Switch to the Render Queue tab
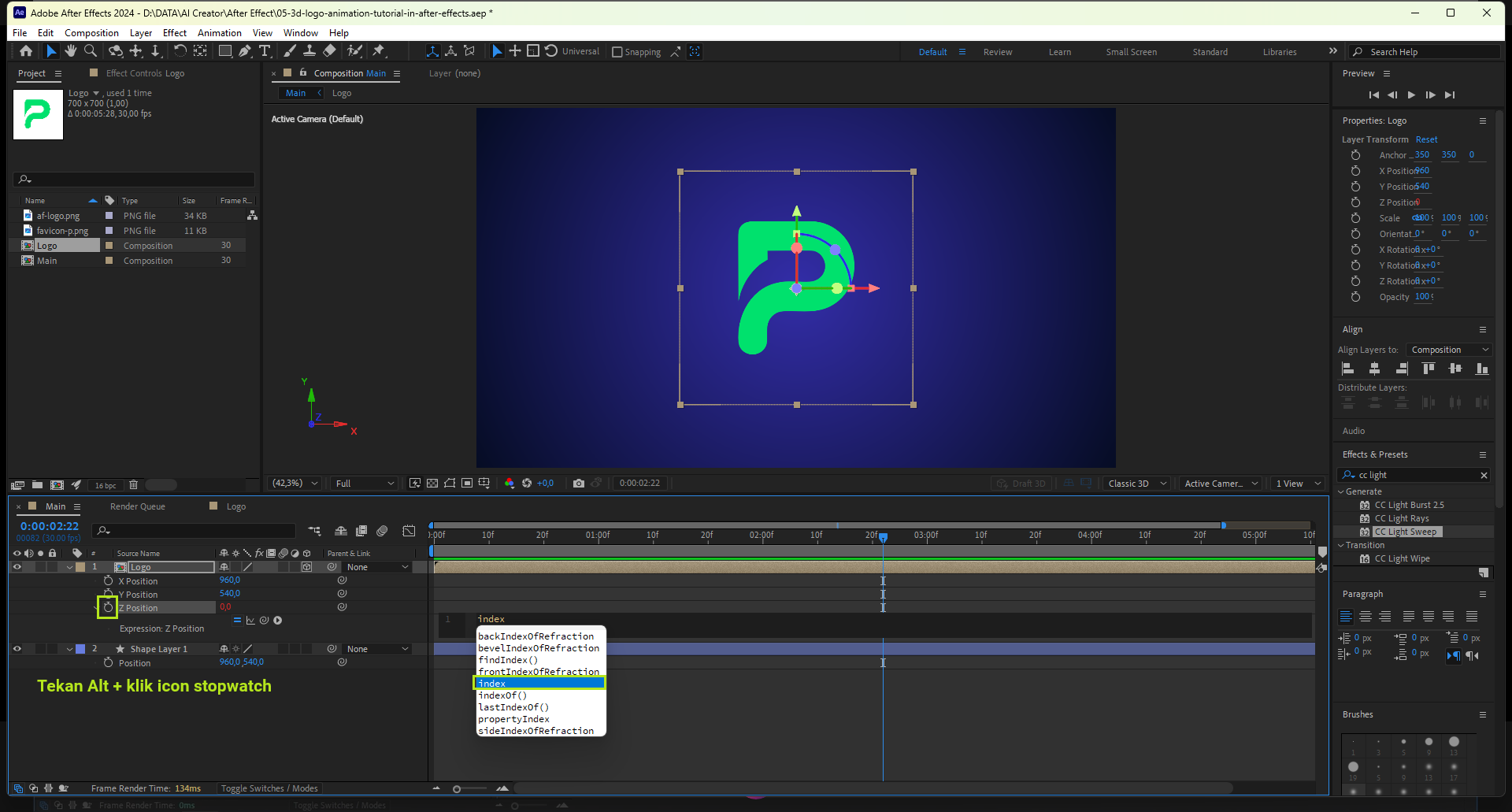Image resolution: width=1512 pixels, height=812 pixels. point(137,506)
